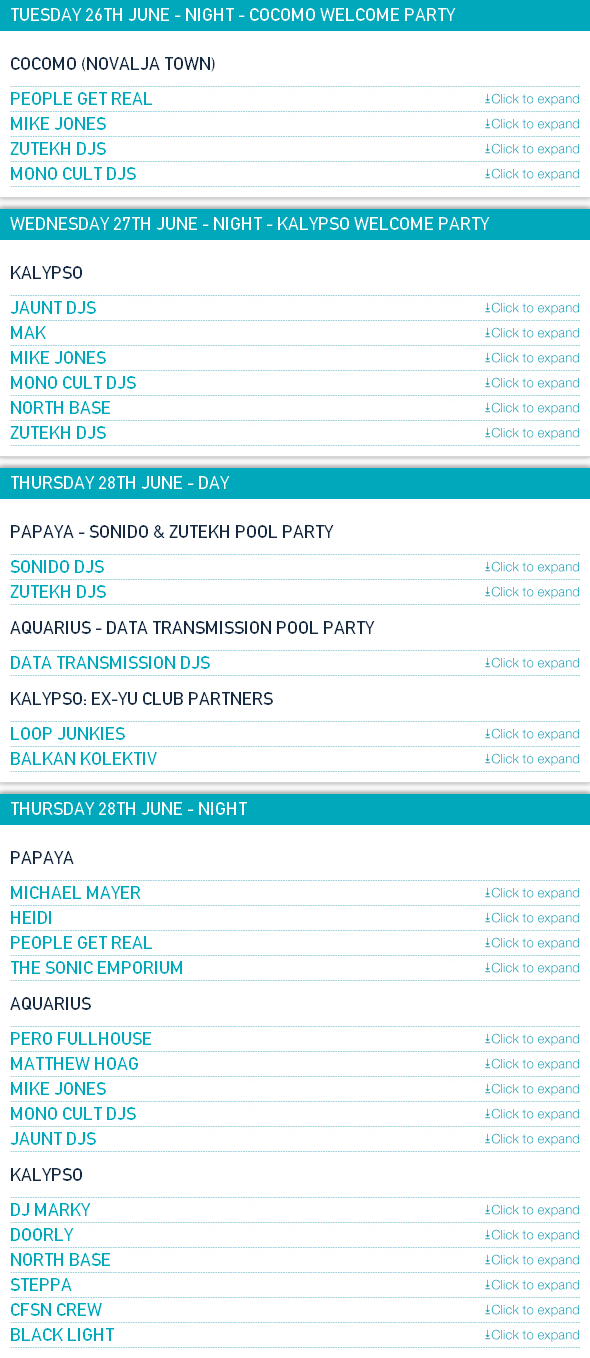Click expand for Heidi's entry
590x1358 pixels.
point(532,918)
